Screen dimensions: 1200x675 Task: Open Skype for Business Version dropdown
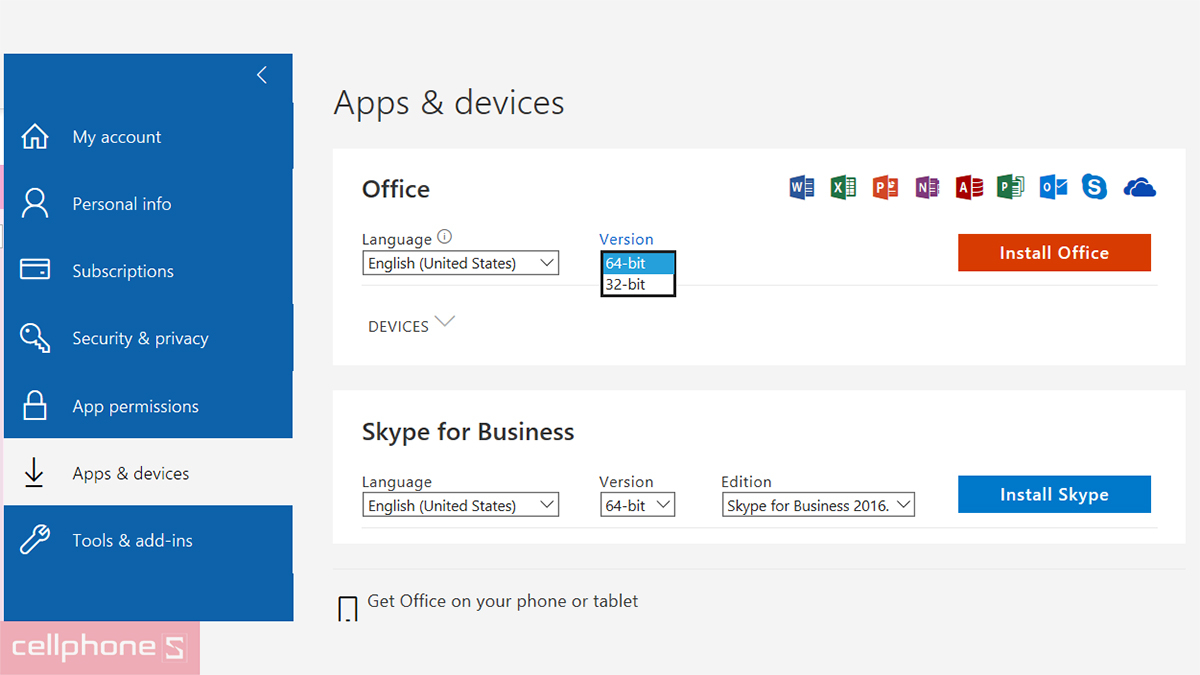[637, 505]
